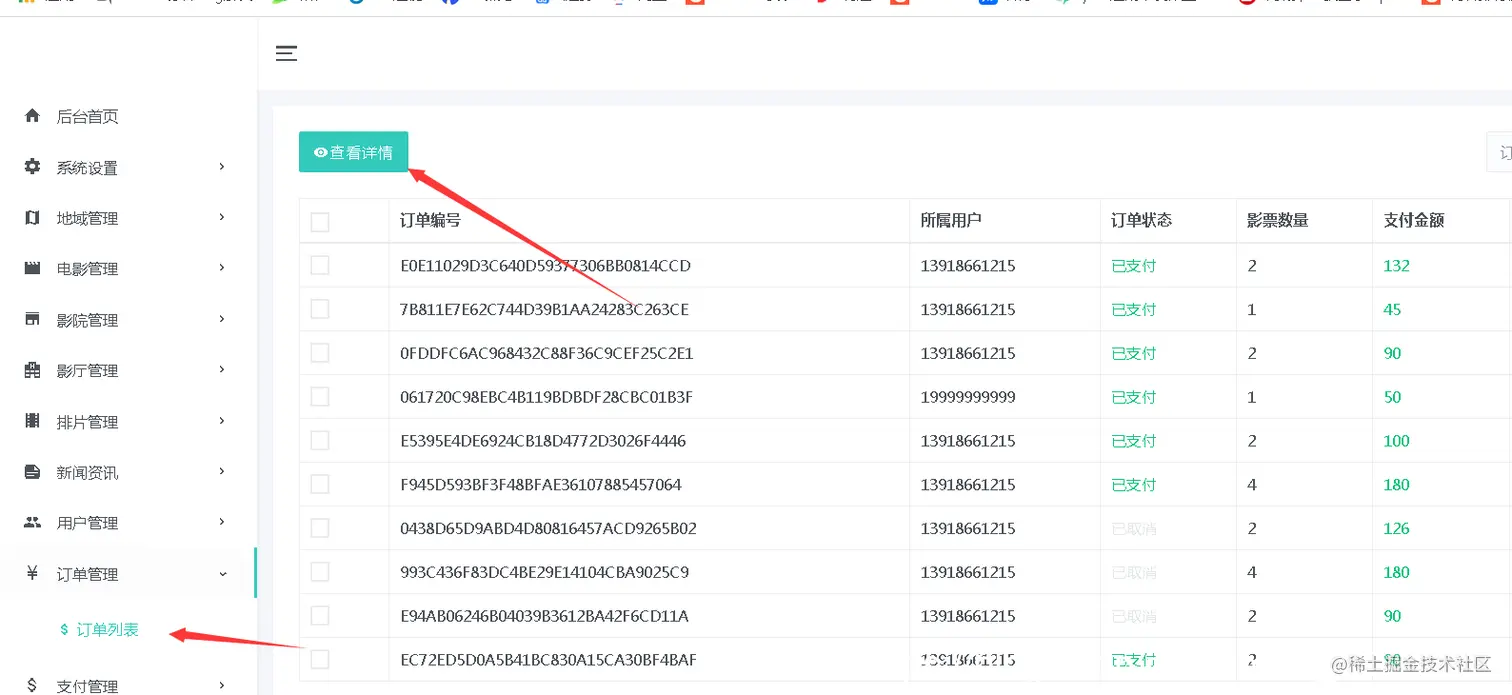Expand the 排片管理 chevron
Screen dimensions: 1512x695
click(222, 421)
